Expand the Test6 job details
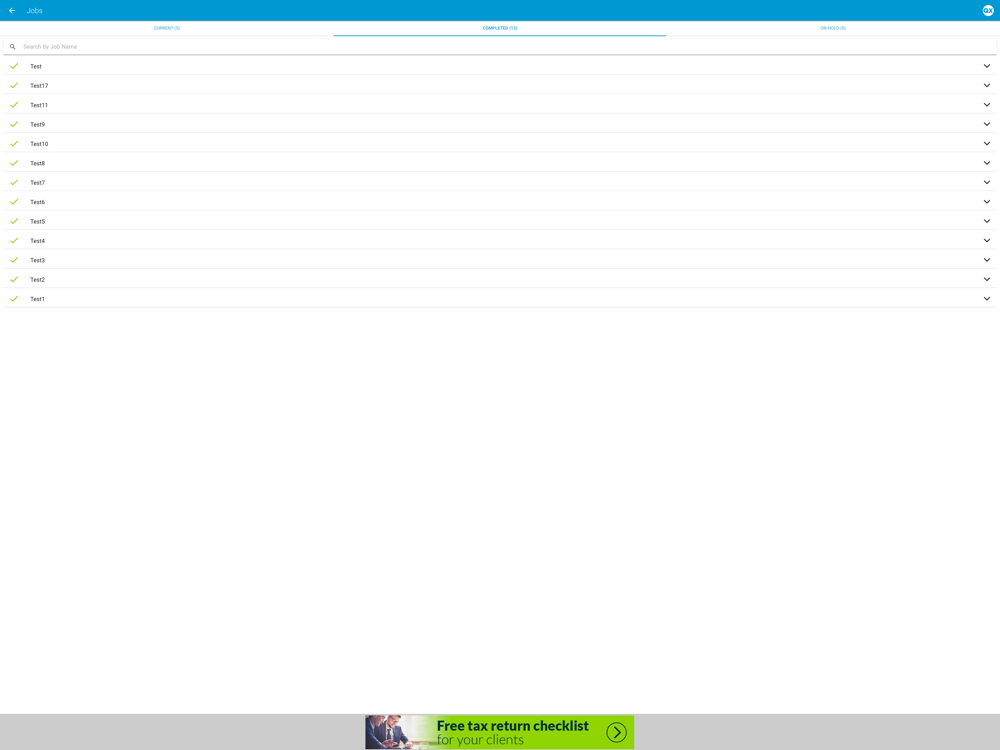This screenshot has width=1000, height=750. click(987, 202)
